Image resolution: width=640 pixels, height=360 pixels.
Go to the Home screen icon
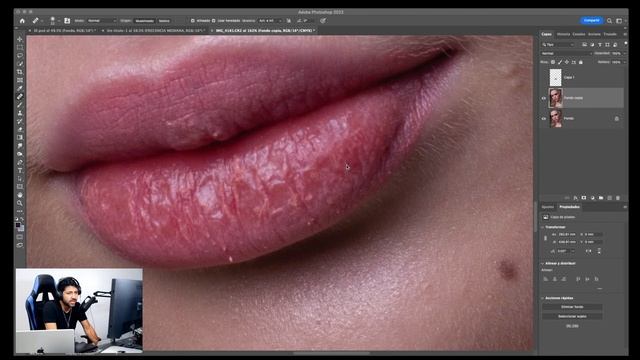22,20
